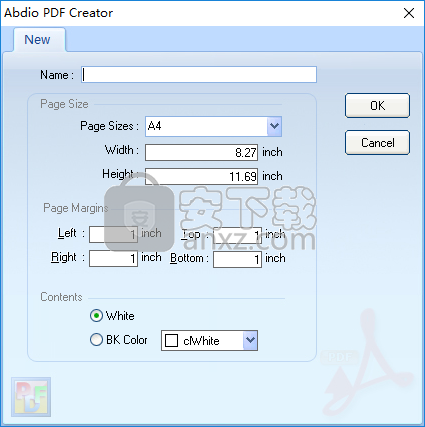
Task: Click the Left margin field
Action: (x=113, y=234)
